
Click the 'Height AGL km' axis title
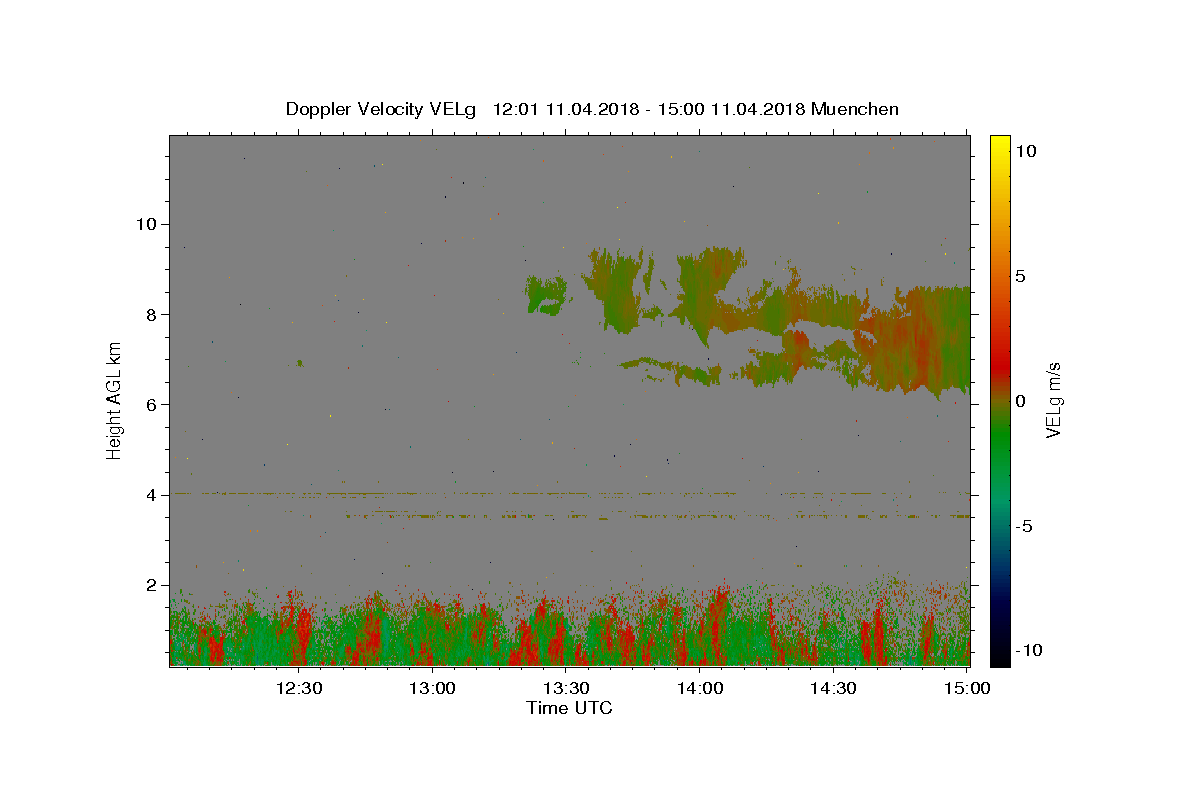pyautogui.click(x=114, y=400)
